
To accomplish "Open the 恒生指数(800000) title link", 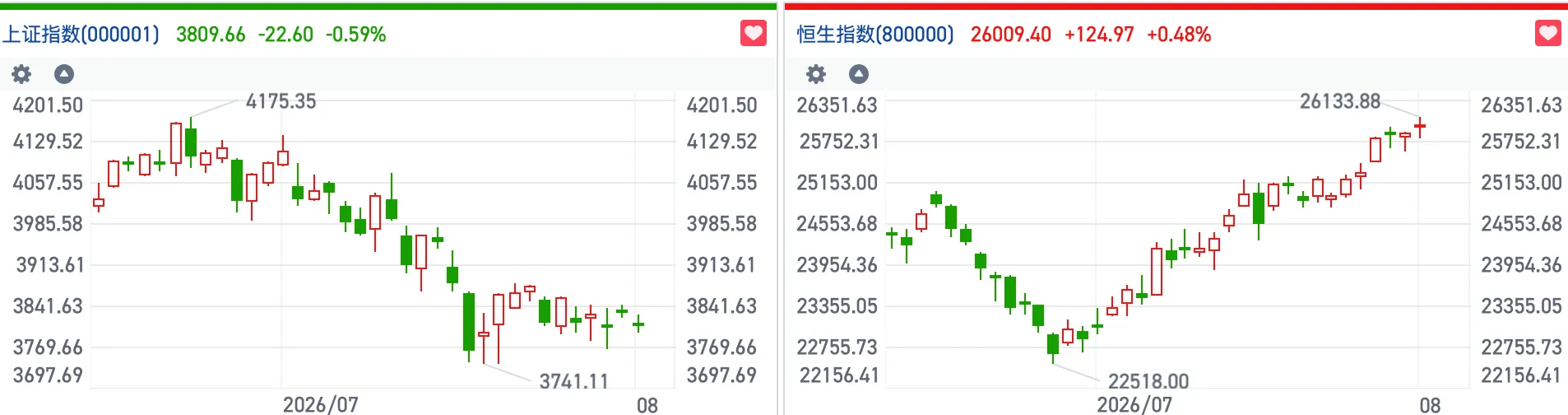I will [x=875, y=35].
